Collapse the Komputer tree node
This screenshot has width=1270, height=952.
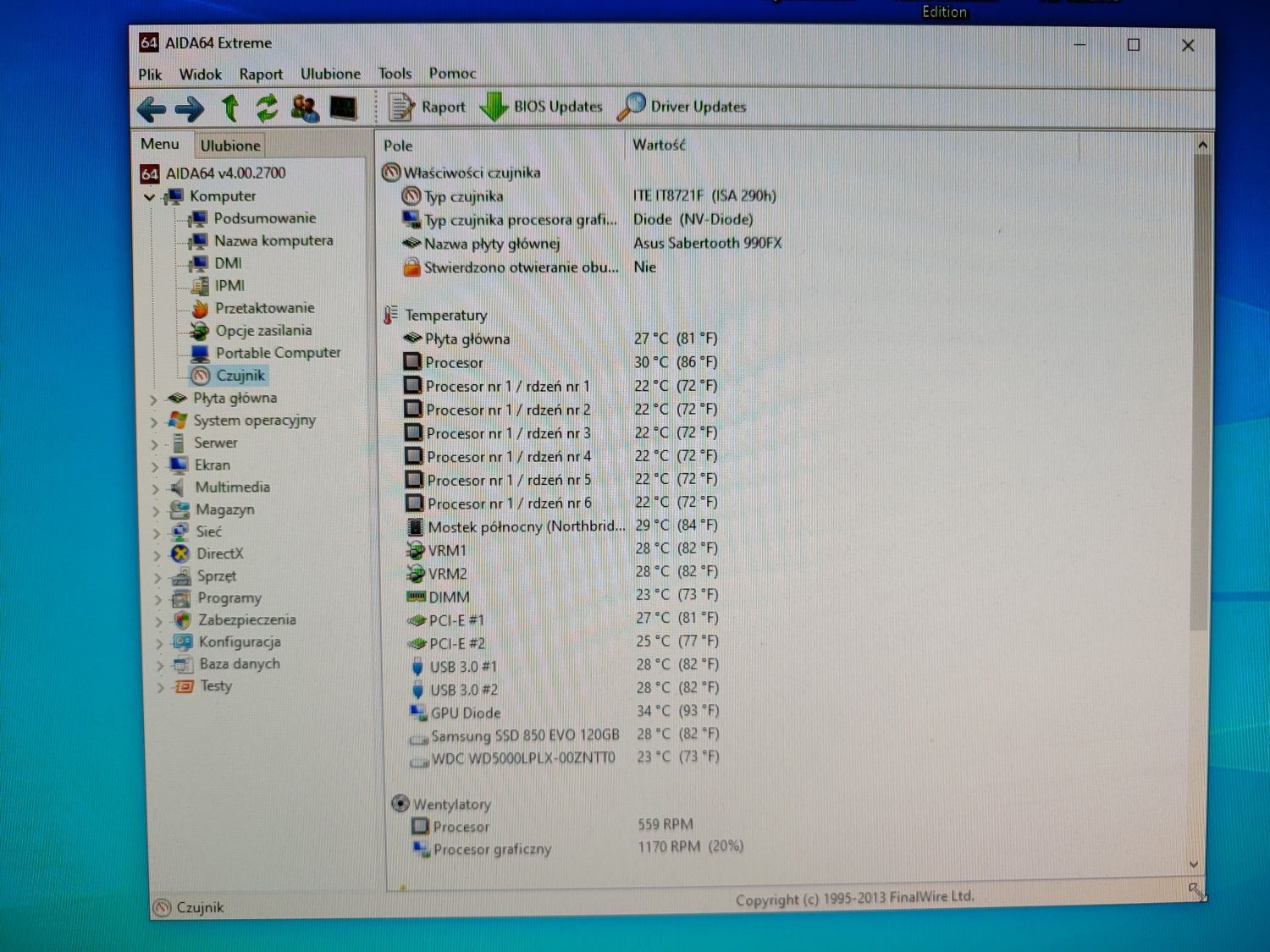tap(150, 197)
